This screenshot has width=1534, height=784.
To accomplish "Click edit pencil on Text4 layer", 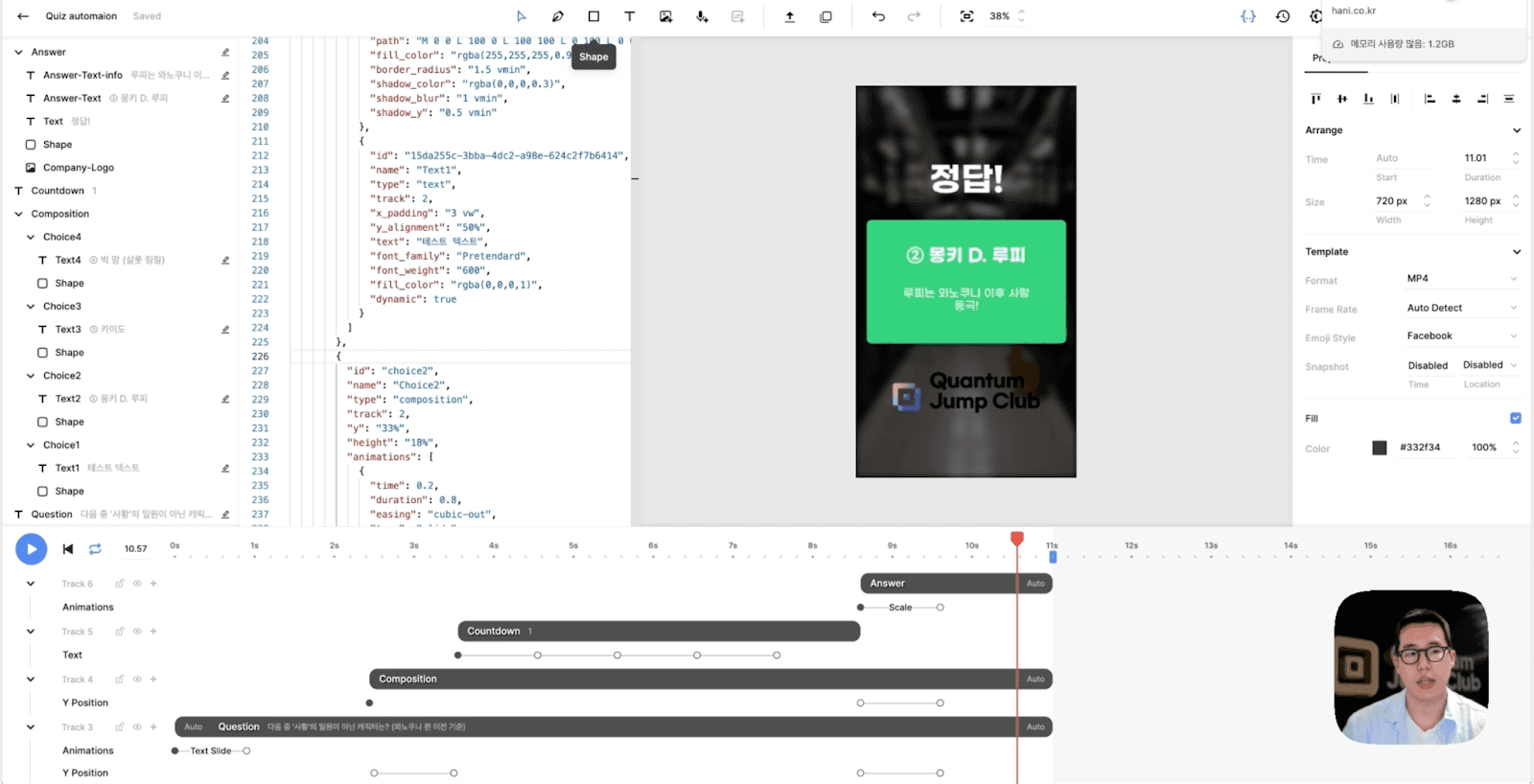I will (225, 260).
